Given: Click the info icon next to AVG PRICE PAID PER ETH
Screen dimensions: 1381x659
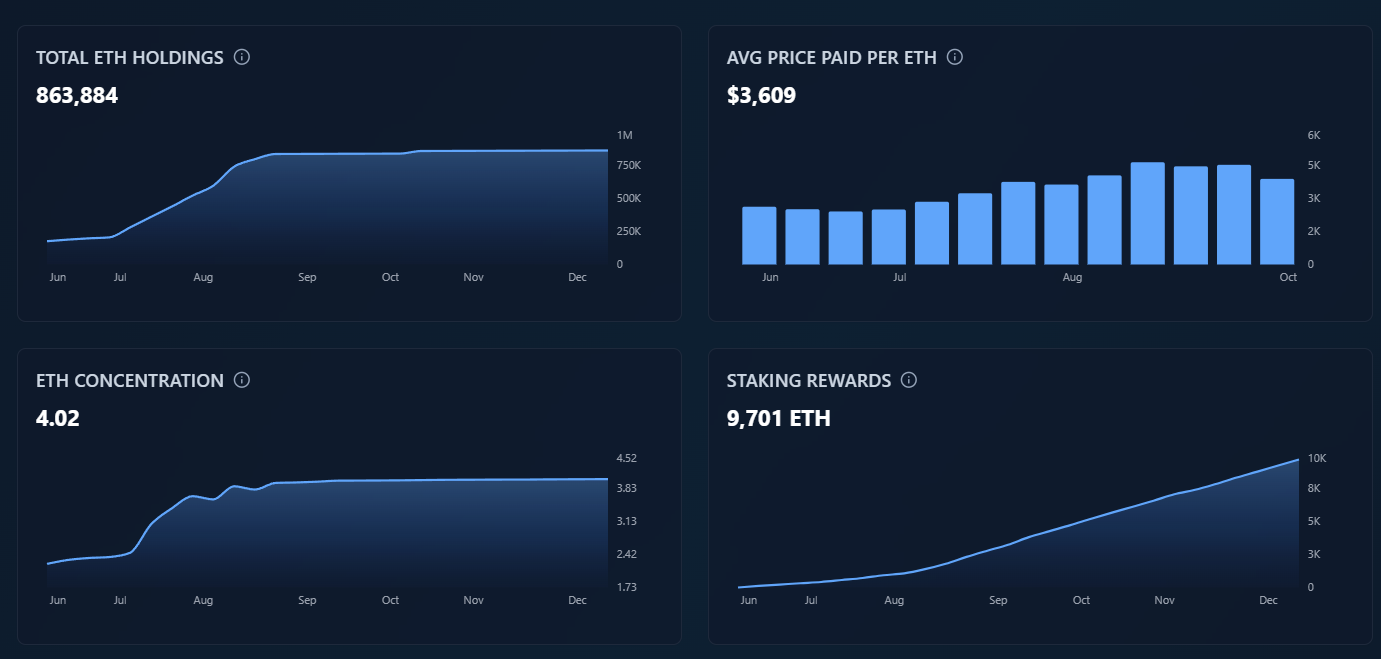Looking at the screenshot, I should click(954, 57).
